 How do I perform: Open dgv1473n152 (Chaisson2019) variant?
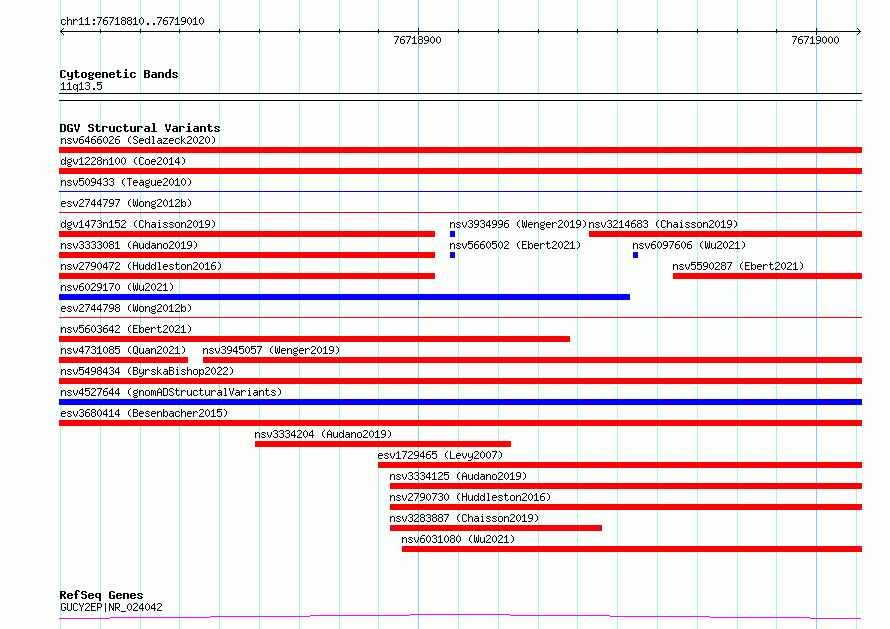click(x=138, y=224)
